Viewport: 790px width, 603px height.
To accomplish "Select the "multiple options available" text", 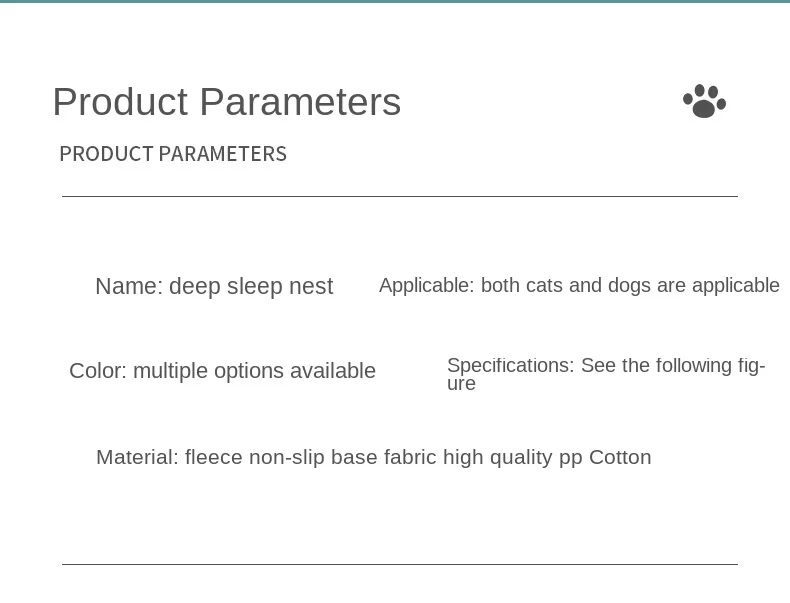I will (x=254, y=371).
